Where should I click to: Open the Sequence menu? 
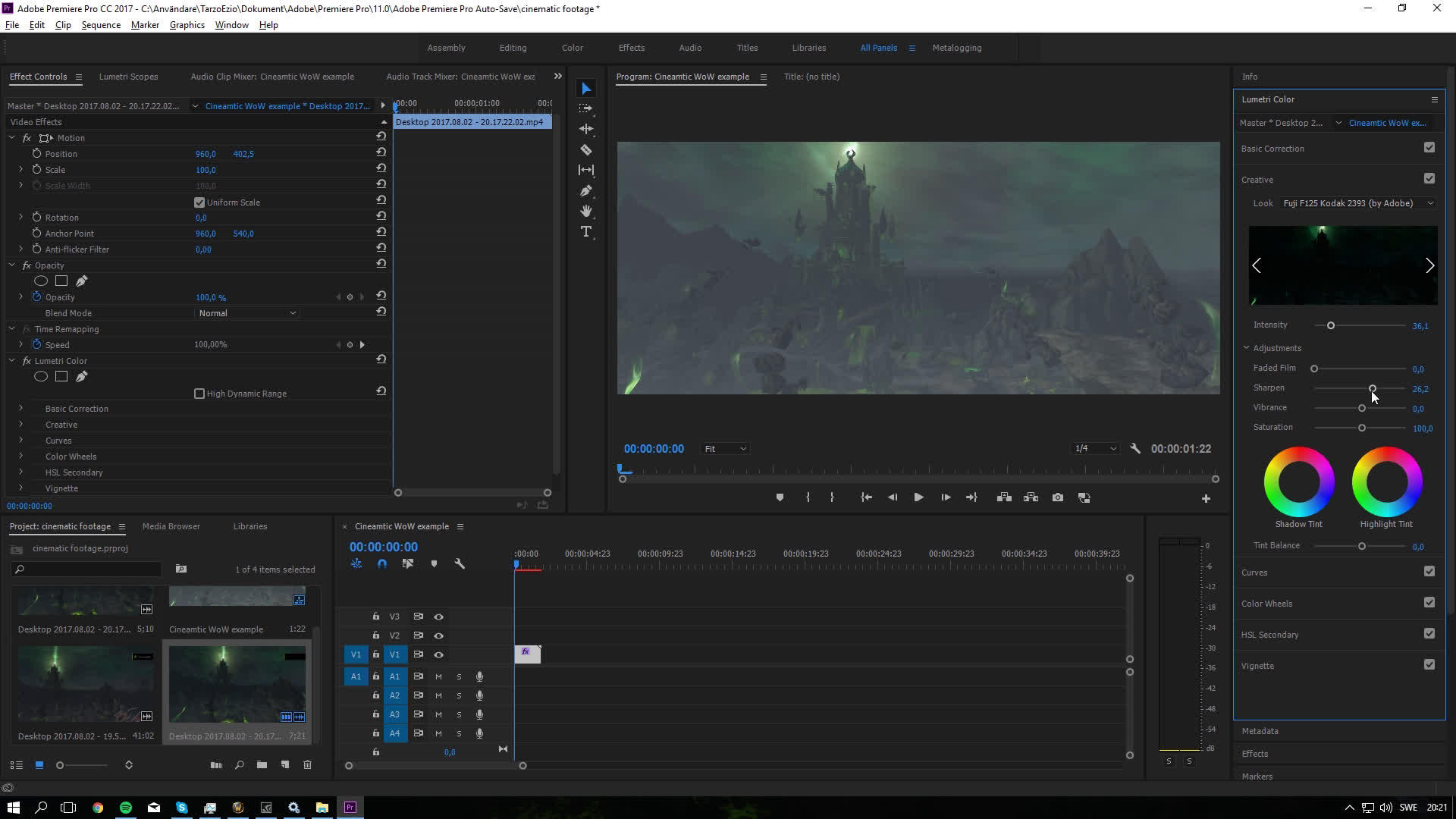pos(101,25)
